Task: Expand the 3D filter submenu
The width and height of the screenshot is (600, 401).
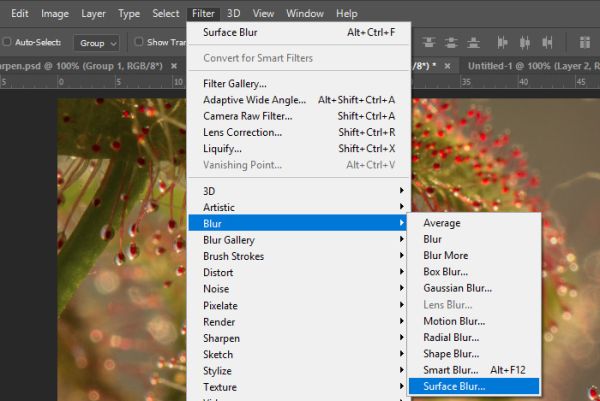Action: tap(299, 191)
